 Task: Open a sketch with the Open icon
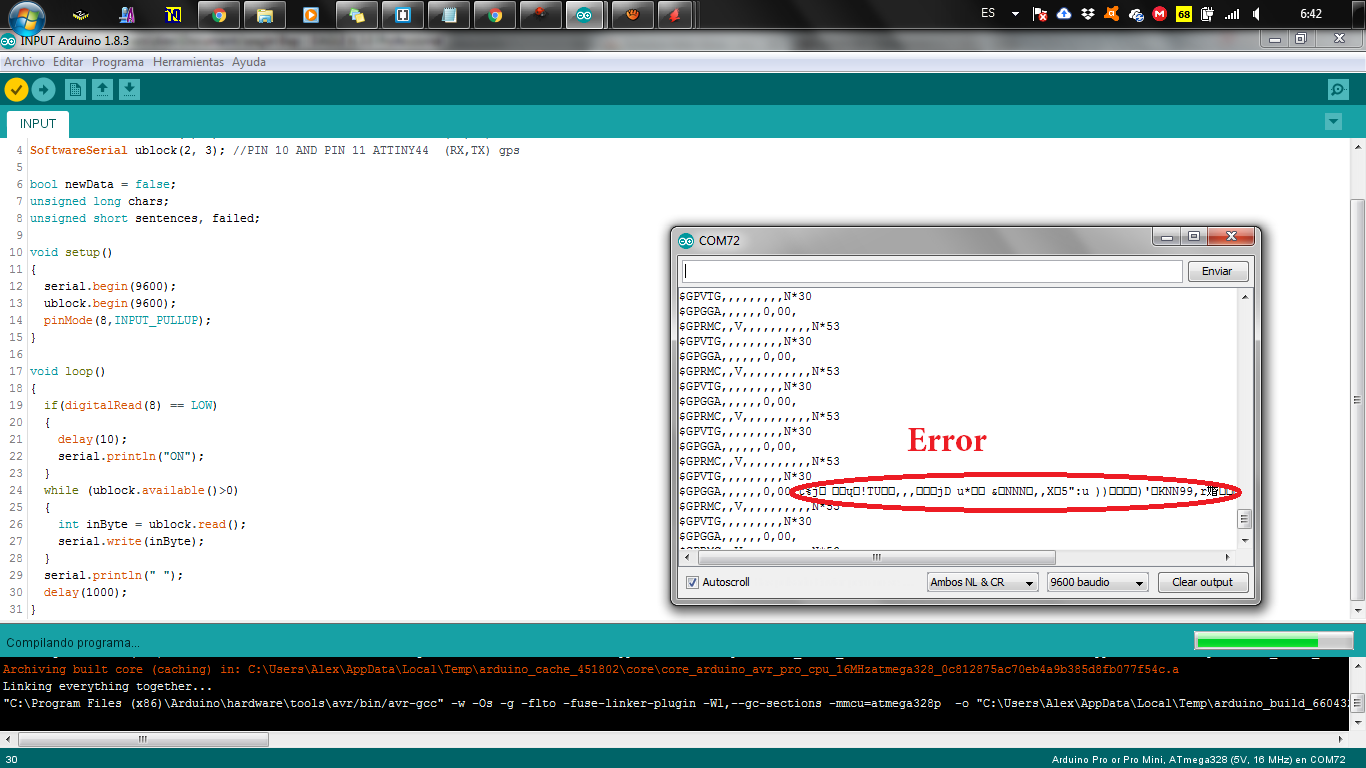(102, 90)
